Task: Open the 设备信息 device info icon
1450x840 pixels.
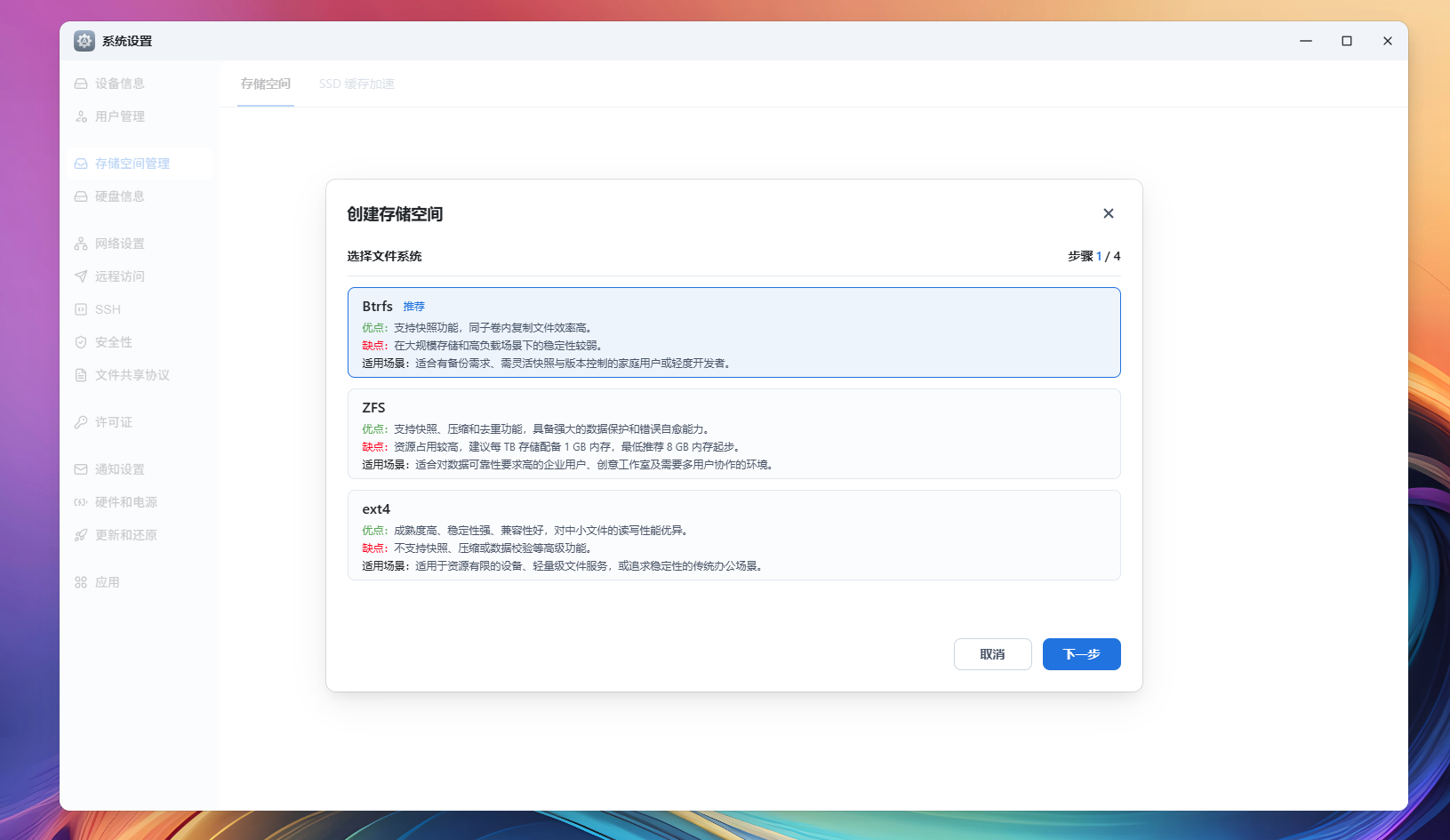Action: 83,83
